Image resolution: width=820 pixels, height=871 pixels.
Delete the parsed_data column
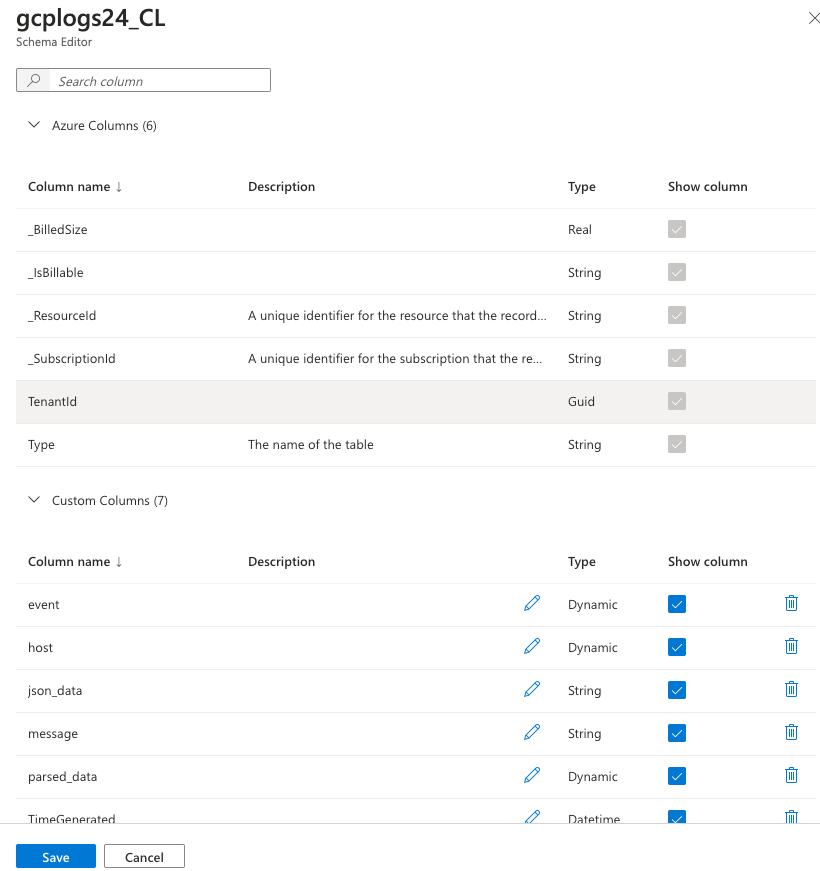pos(791,775)
